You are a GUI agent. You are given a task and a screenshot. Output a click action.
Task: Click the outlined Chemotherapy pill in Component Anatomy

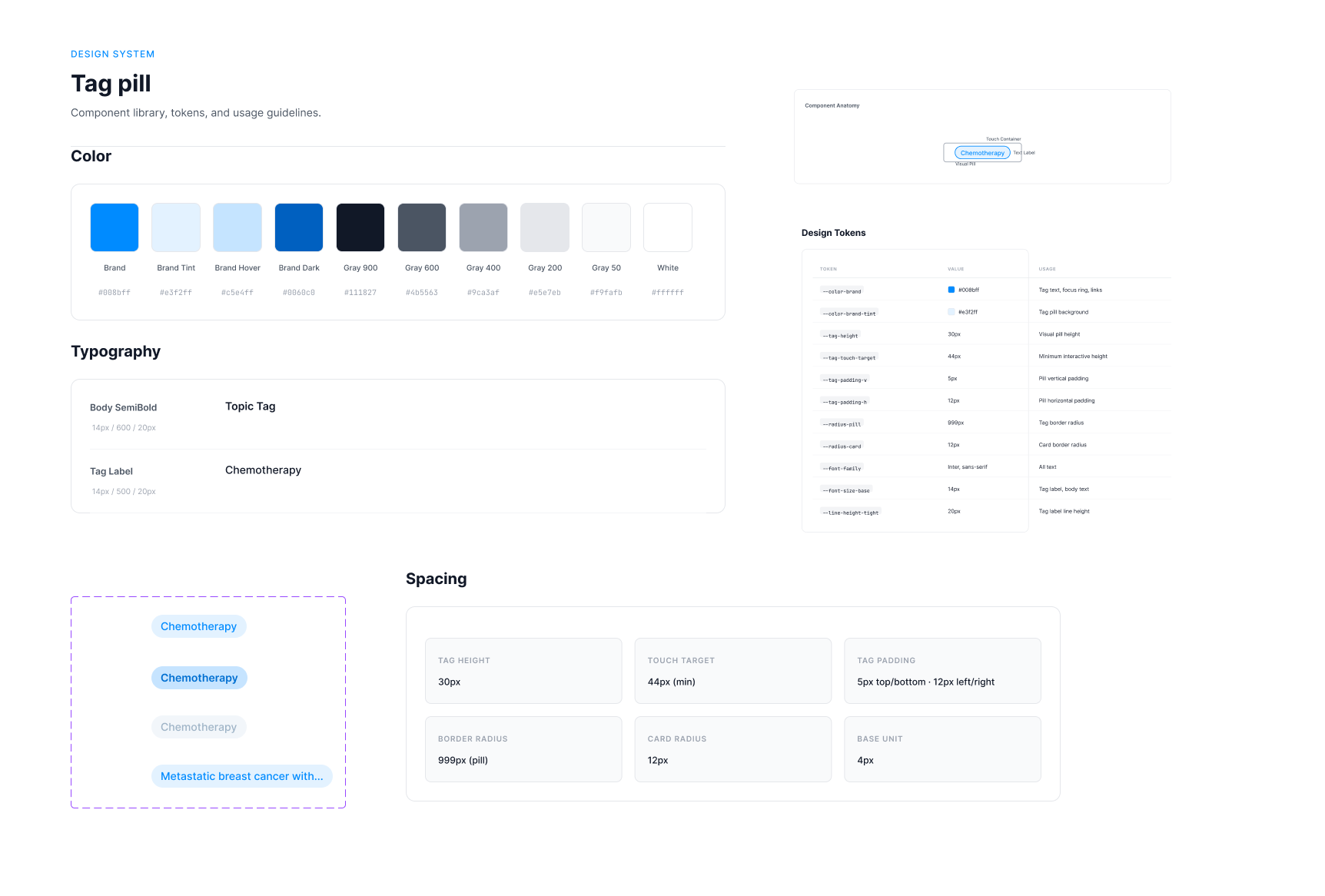coord(982,153)
